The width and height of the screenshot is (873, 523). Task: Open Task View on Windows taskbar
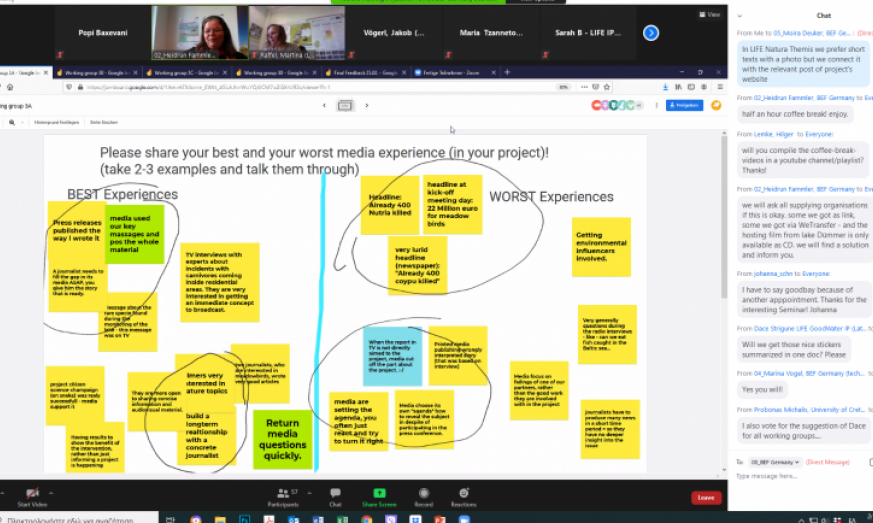pyautogui.click(x=170, y=519)
